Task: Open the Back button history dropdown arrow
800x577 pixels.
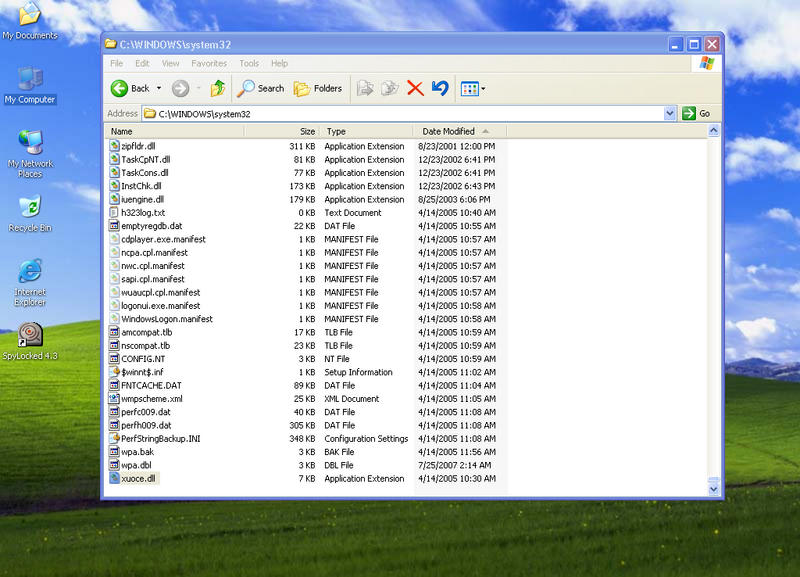Action: coord(159,88)
